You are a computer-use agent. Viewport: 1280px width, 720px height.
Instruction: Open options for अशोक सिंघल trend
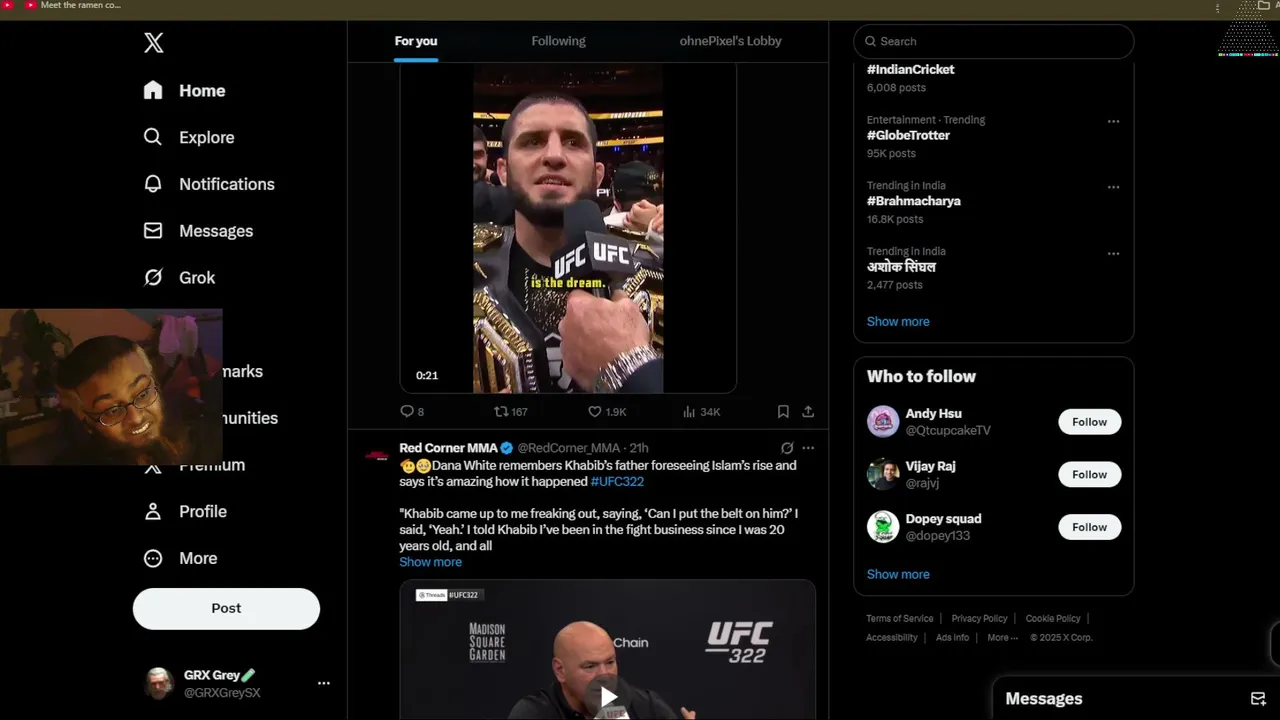click(1113, 253)
